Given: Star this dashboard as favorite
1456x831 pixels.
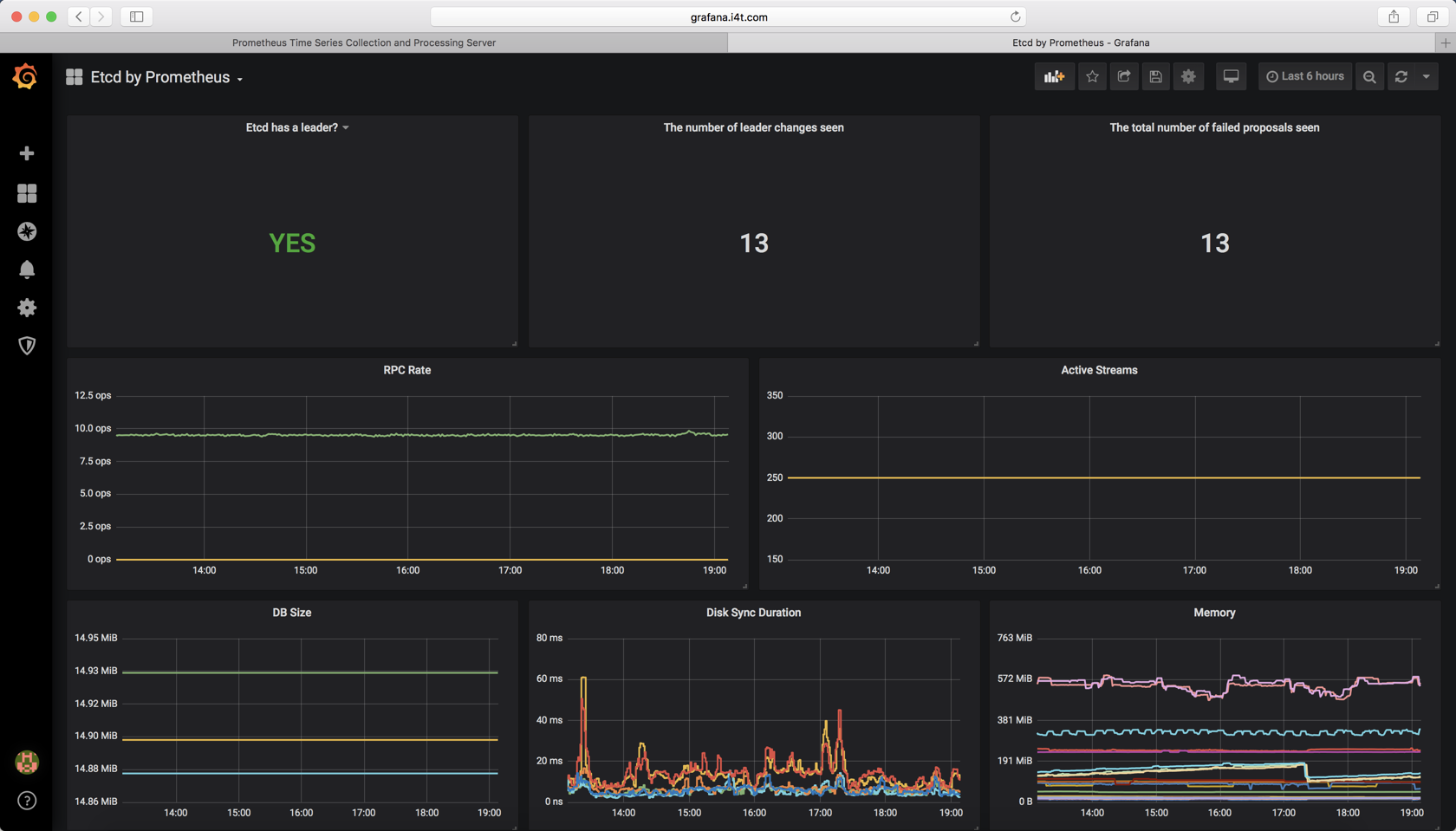Looking at the screenshot, I should tap(1092, 76).
